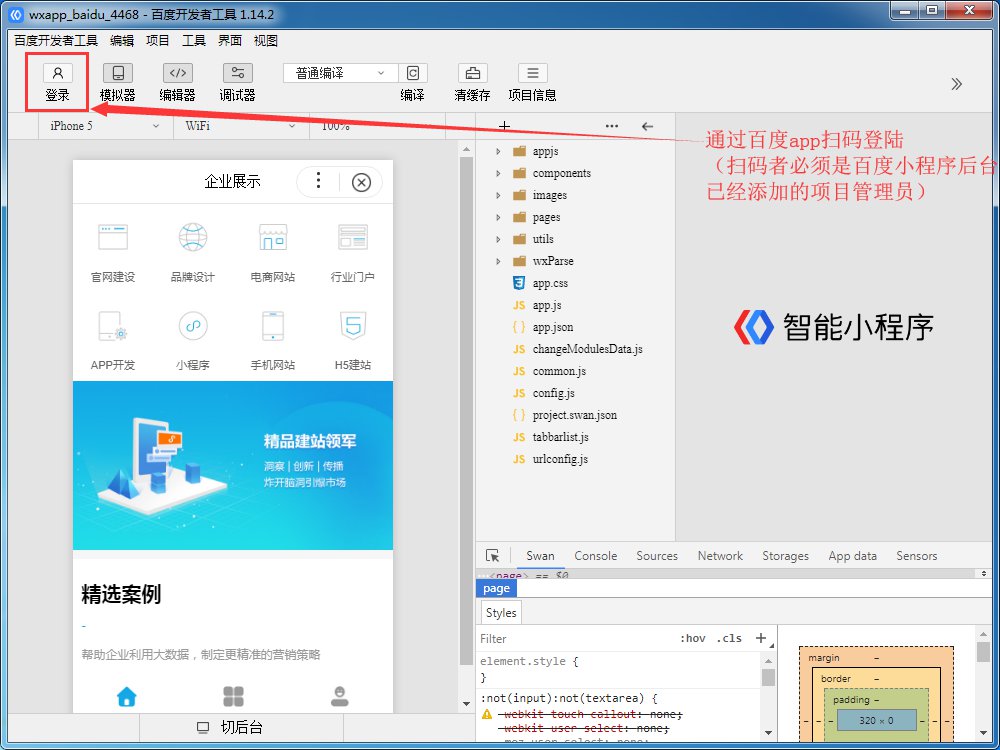
Task: Tap the 小程序 icon
Action: click(193, 326)
